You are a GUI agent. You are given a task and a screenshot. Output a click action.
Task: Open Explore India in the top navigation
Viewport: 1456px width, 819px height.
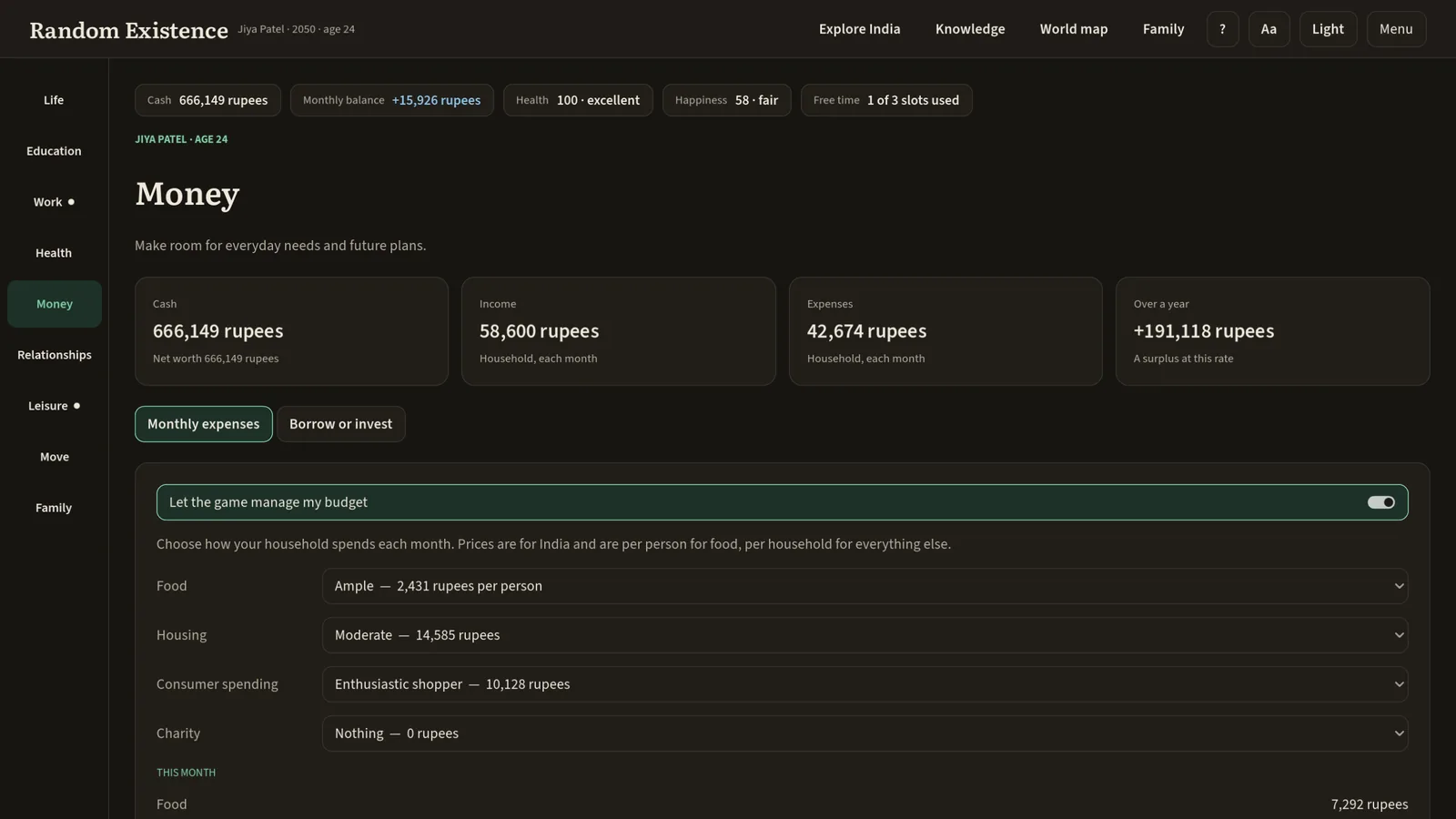coord(859,29)
